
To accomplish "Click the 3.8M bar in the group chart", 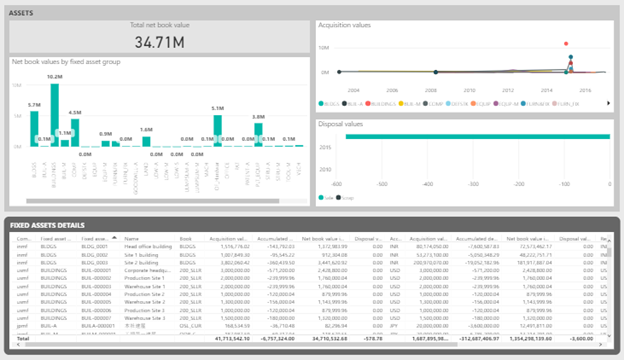I will pyautogui.click(x=258, y=135).
